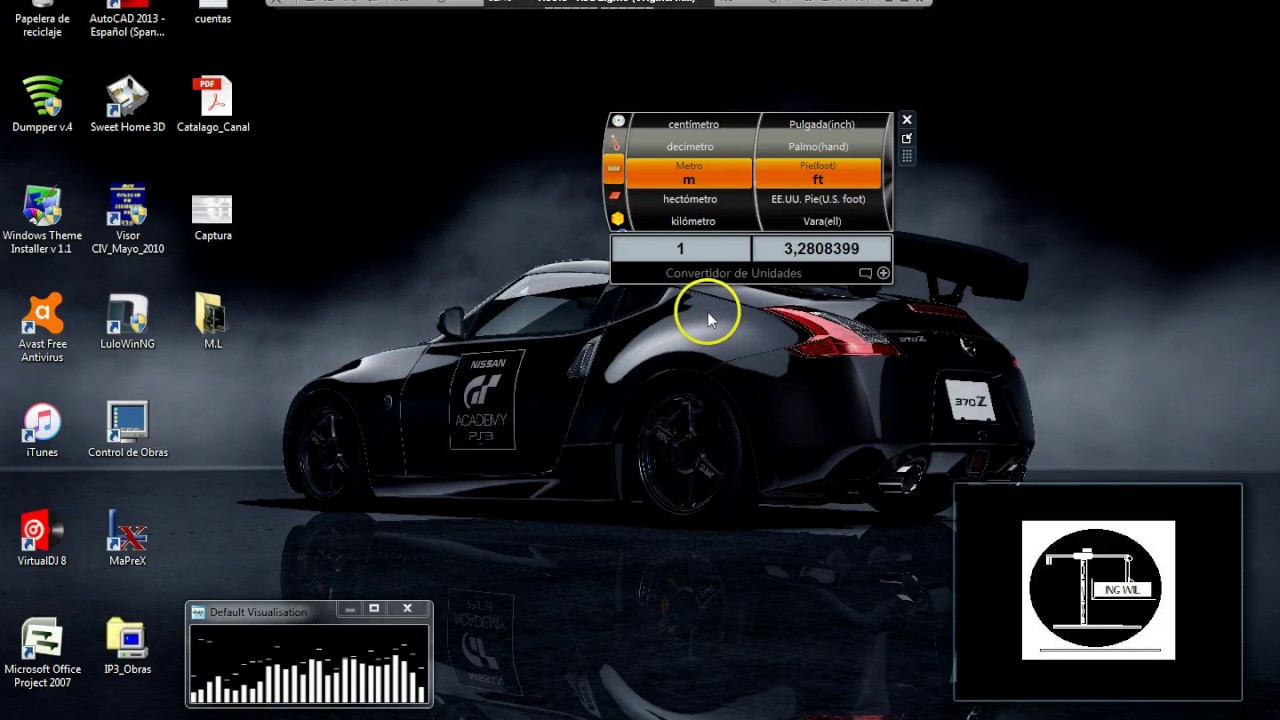The height and width of the screenshot is (720, 1280).
Task: Select the disc category icon in converter
Action: coord(618,121)
